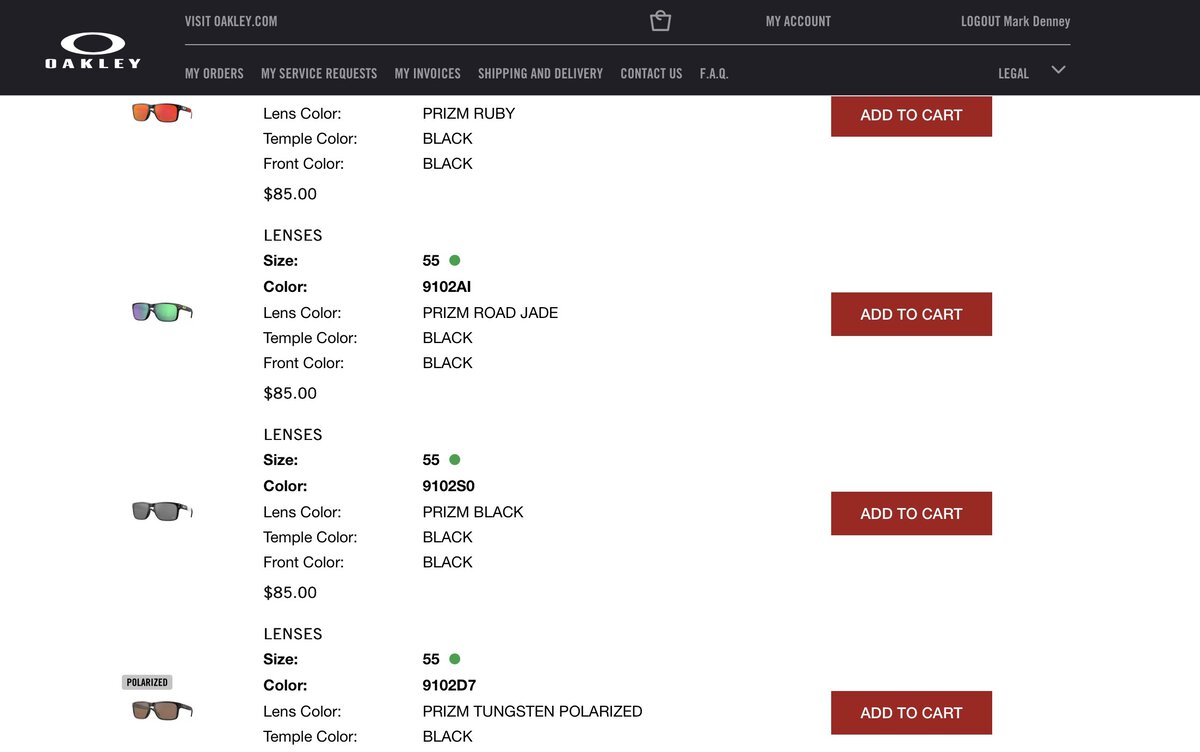The image size is (1200, 752).
Task: Add Prizm Ruby lenses to cart
Action: [x=911, y=115]
